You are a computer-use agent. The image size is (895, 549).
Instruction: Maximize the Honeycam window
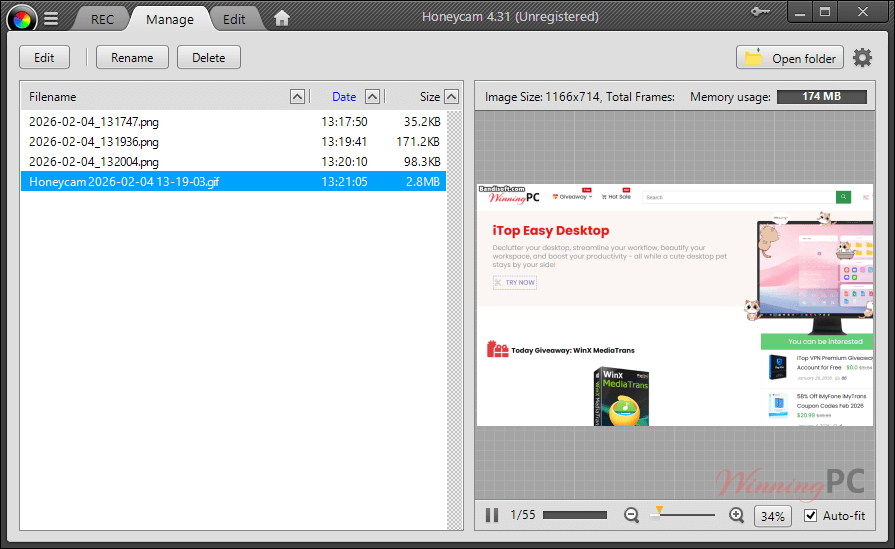tap(825, 12)
